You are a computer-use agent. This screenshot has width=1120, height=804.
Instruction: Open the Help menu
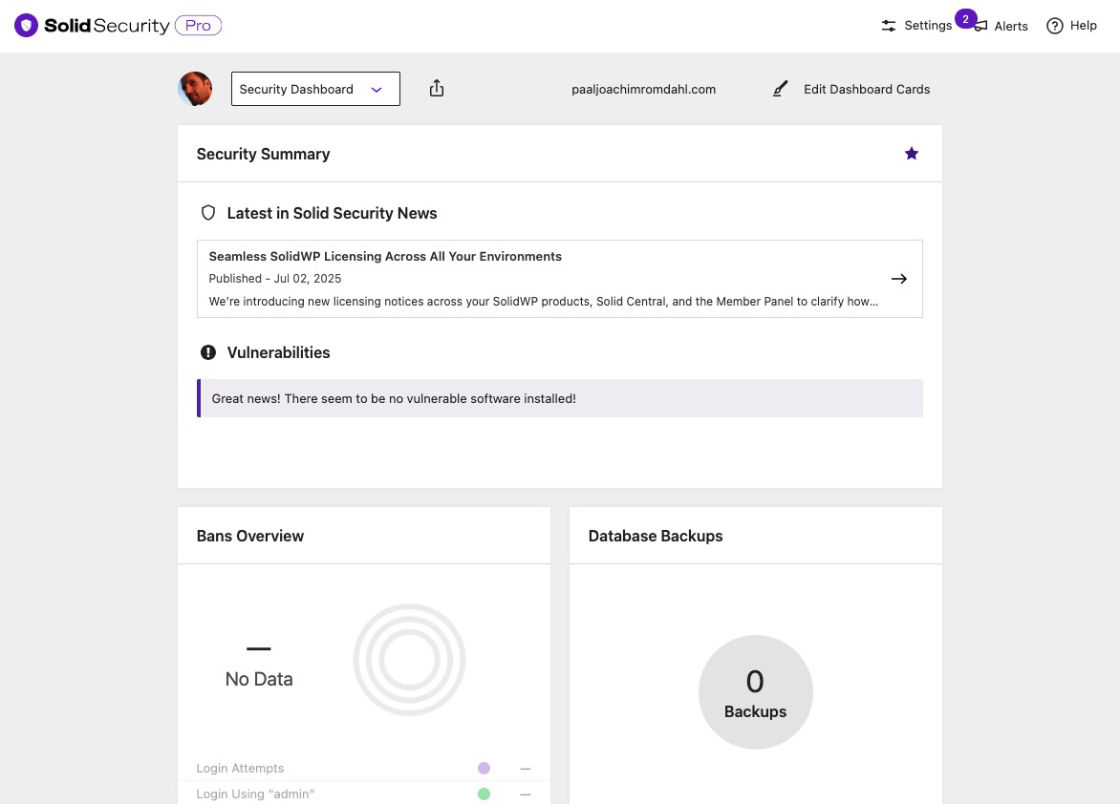click(1071, 26)
